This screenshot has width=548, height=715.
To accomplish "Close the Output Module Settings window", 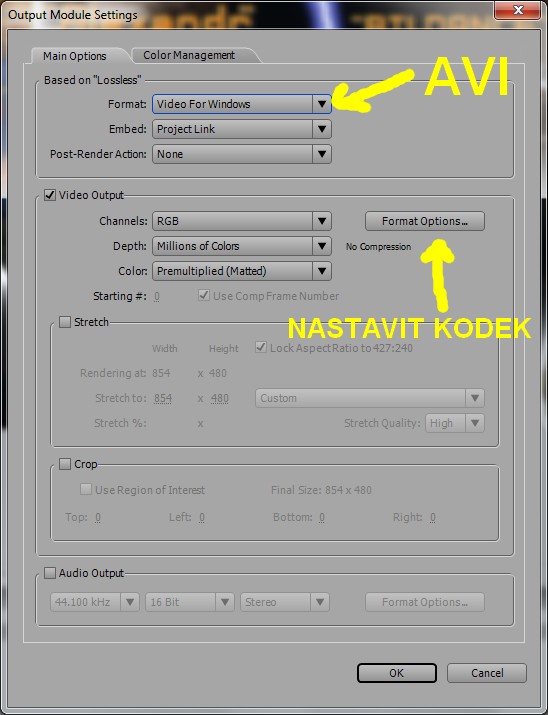I will click(x=517, y=10).
